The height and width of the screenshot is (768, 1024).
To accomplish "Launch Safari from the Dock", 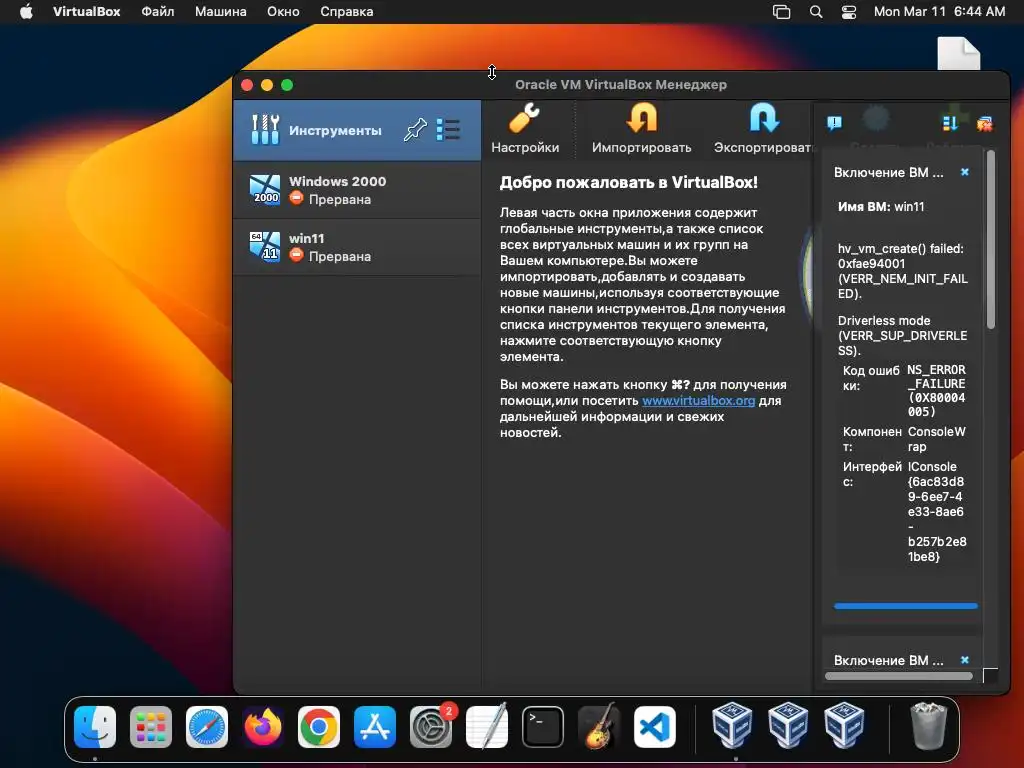I will click(207, 727).
